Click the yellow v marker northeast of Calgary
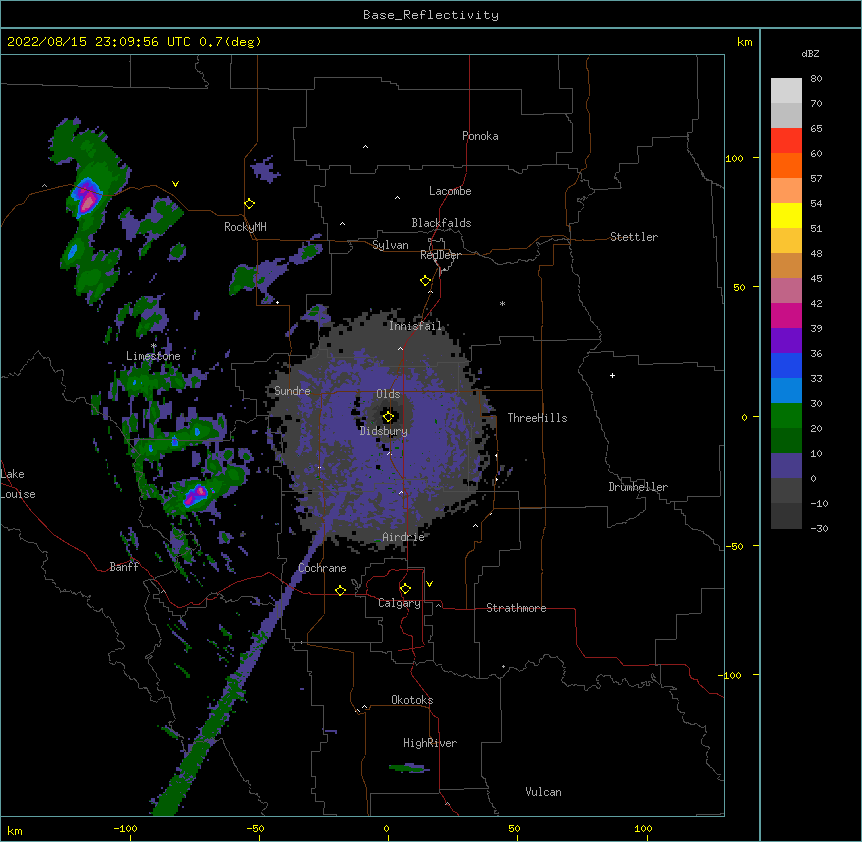 429,584
